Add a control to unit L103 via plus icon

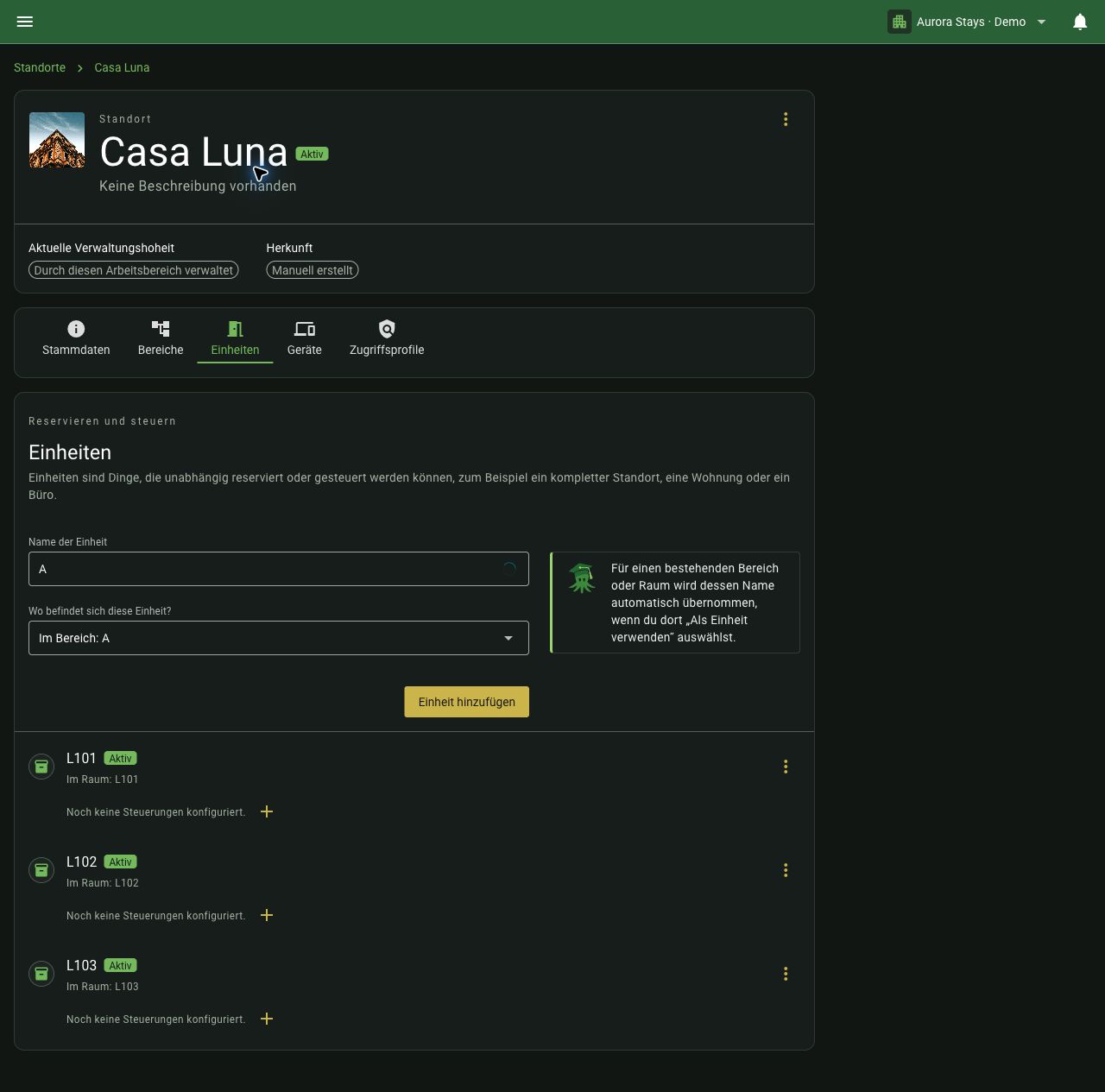(267, 1019)
